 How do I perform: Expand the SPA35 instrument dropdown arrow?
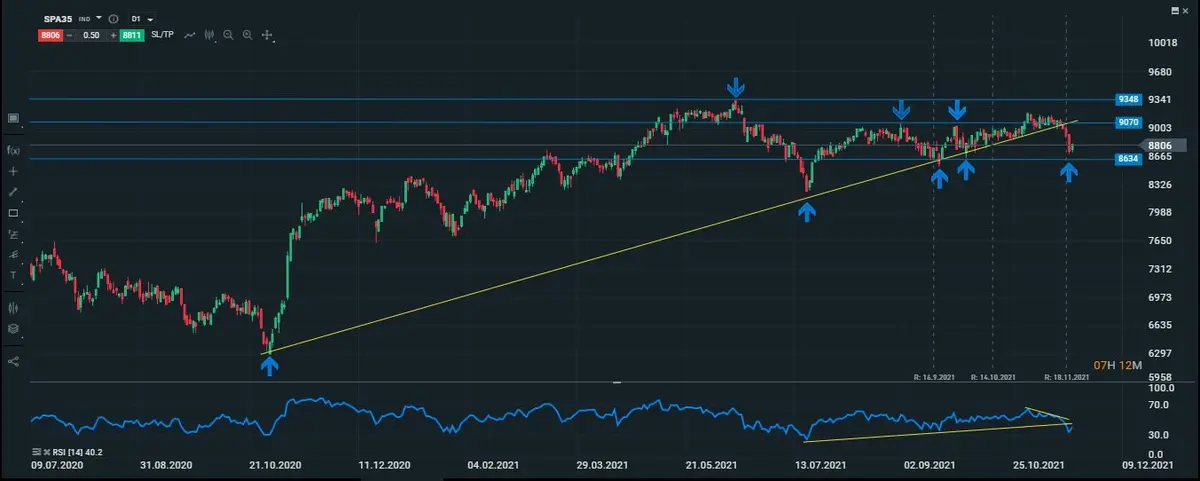pyautogui.click(x=99, y=19)
